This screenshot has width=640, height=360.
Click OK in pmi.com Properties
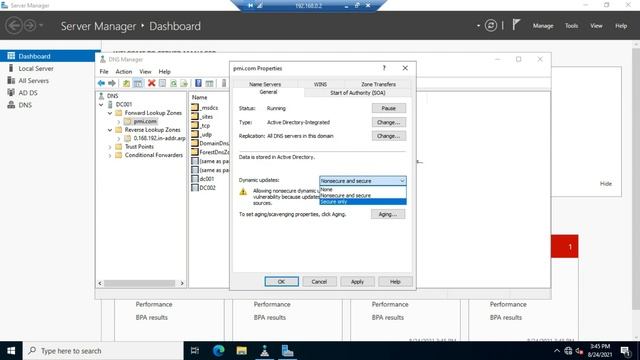(x=281, y=282)
